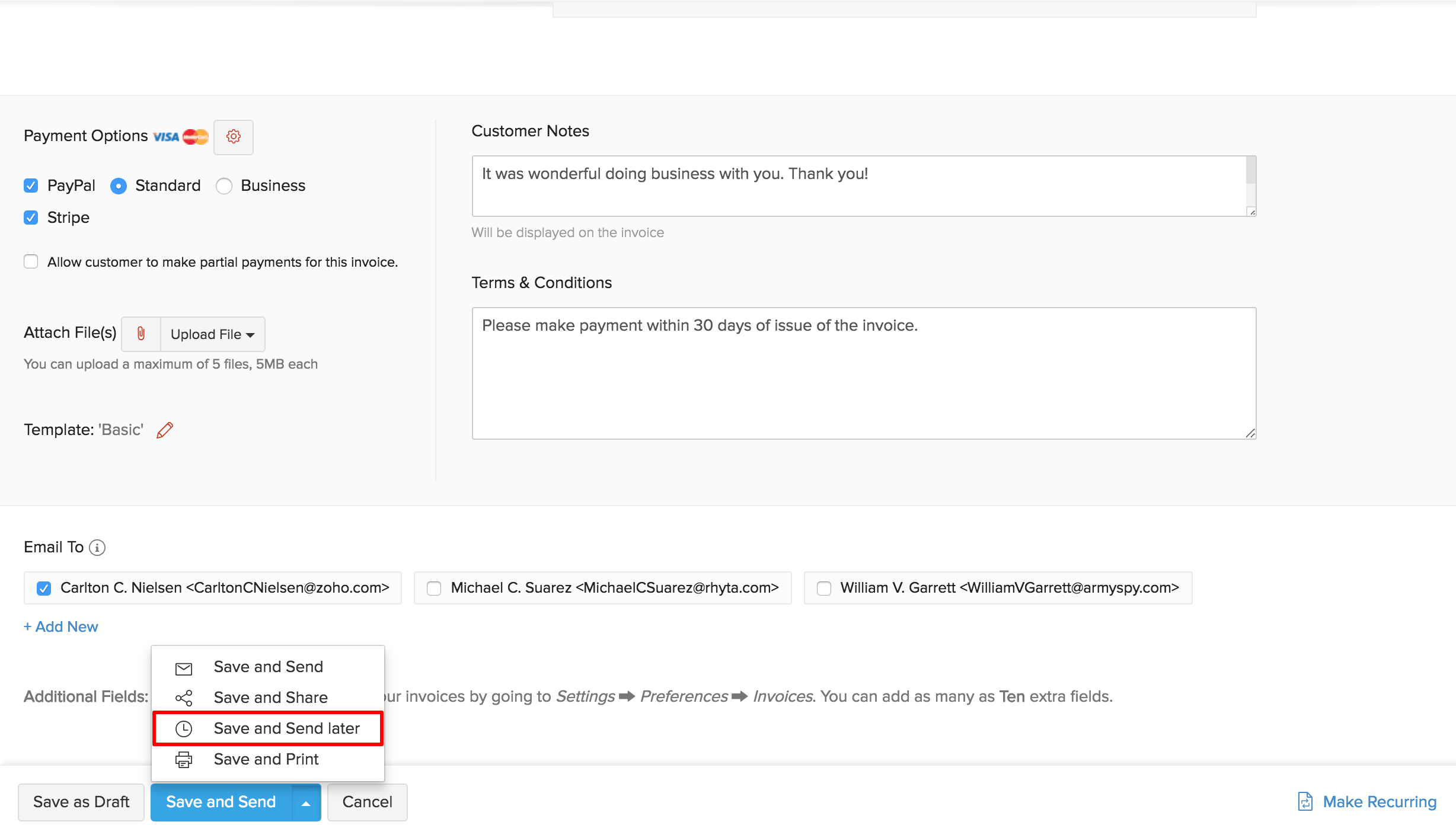Open the Upload File dropdown
The height and width of the screenshot is (825, 1456).
pyautogui.click(x=212, y=334)
